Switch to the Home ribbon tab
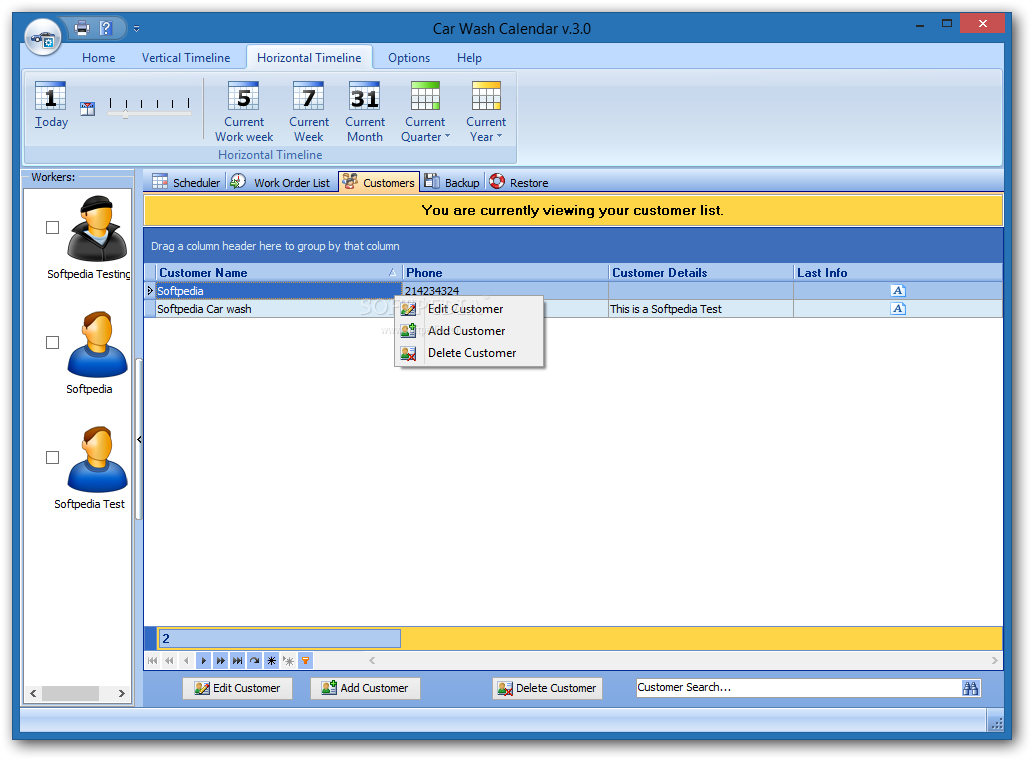1032x760 pixels. click(x=99, y=58)
